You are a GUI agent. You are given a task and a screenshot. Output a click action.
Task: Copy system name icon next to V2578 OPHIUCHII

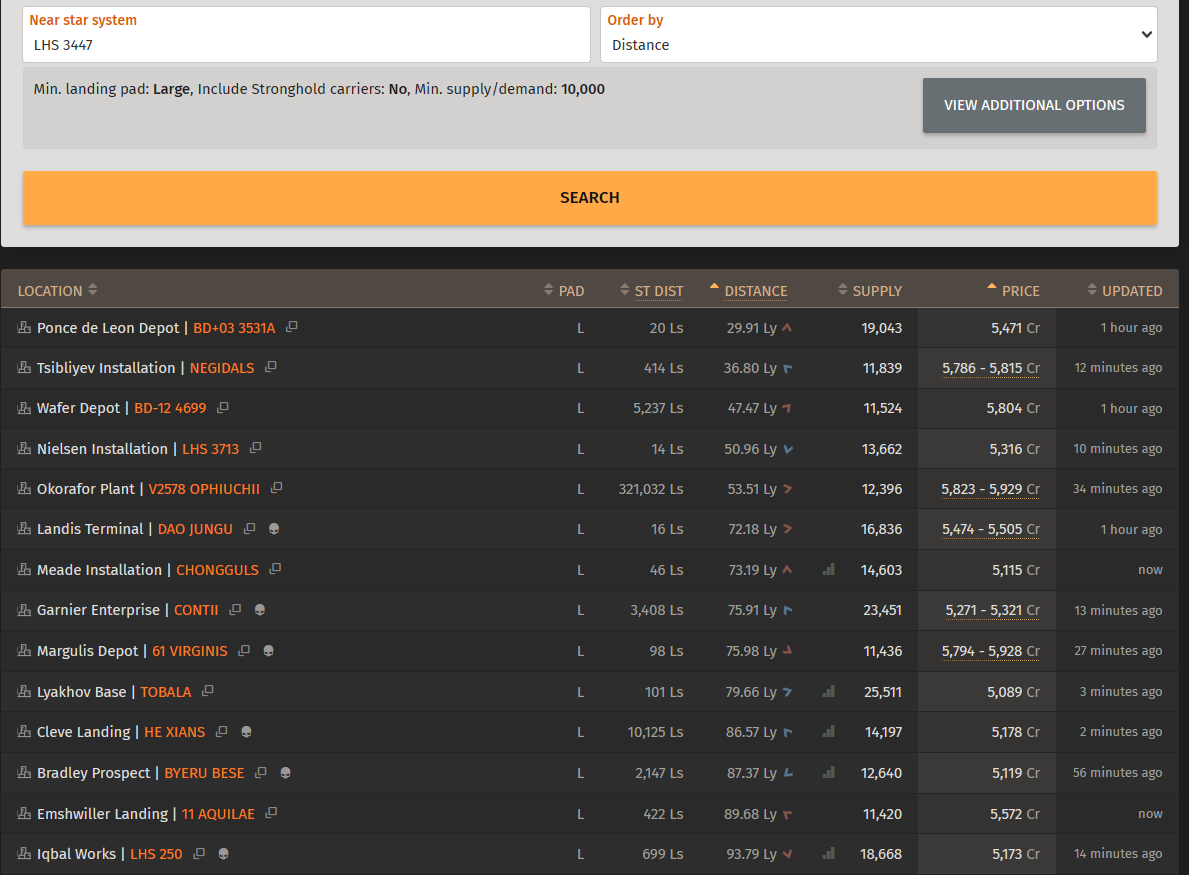(x=276, y=488)
